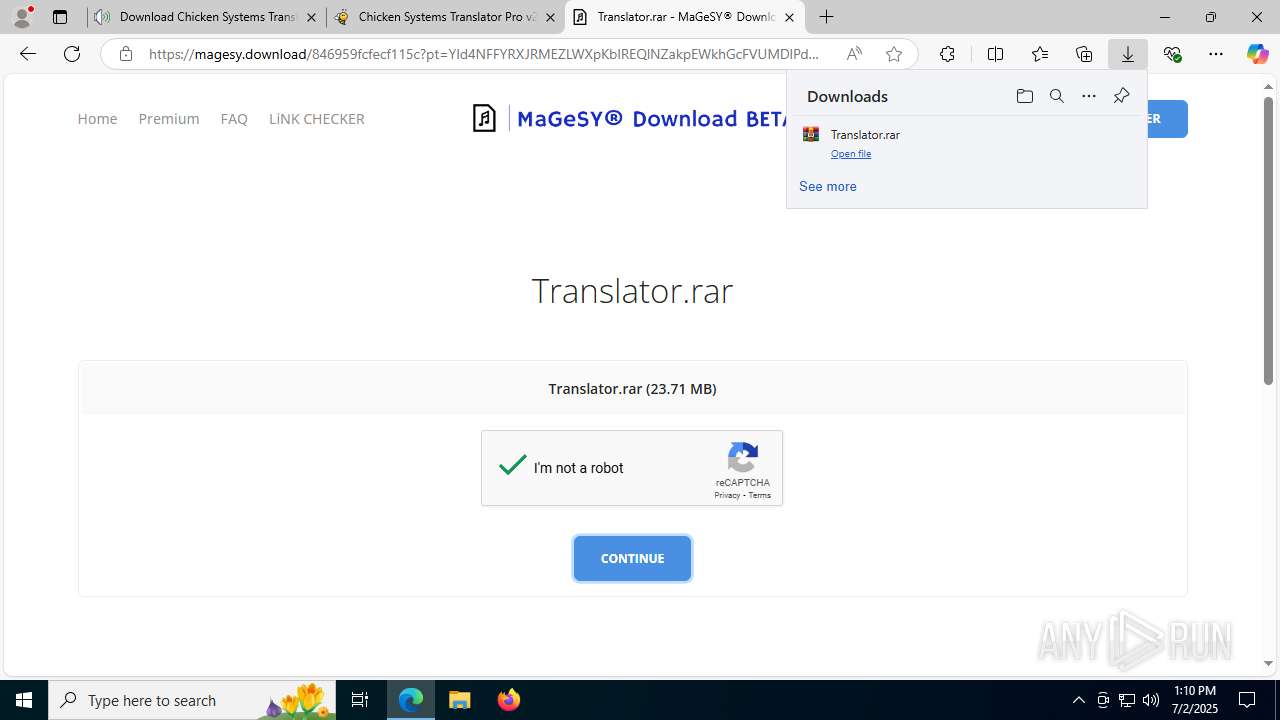
Task: Click the browser Back arrow
Action: pos(28,54)
